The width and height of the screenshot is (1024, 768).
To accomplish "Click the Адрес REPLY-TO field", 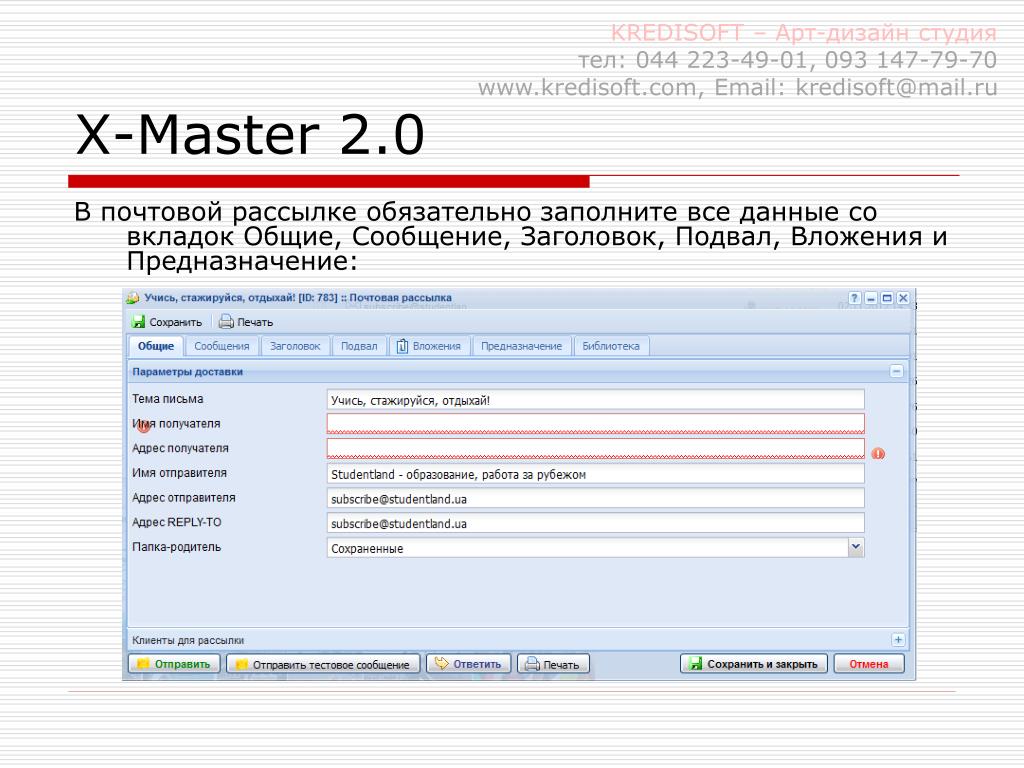I will point(595,524).
